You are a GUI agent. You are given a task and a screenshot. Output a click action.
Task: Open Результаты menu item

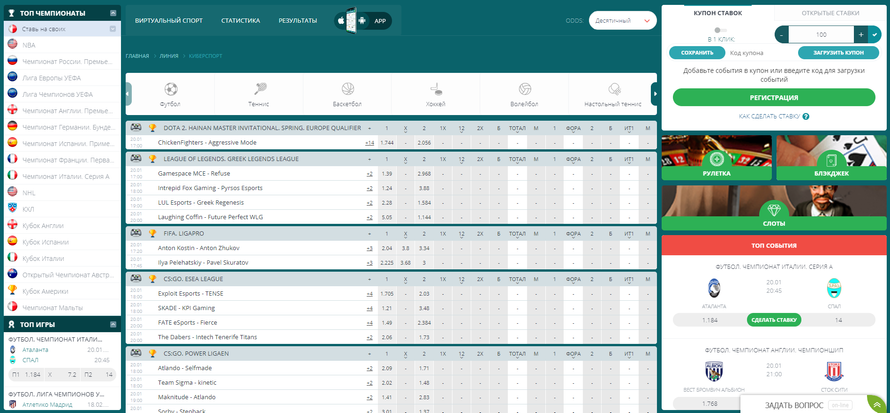297,20
